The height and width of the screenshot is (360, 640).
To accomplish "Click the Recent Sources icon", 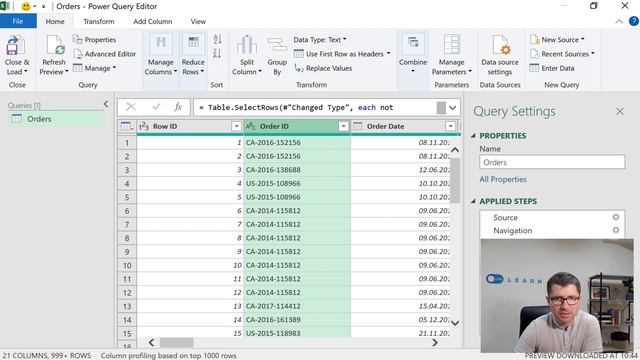I will point(535,54).
